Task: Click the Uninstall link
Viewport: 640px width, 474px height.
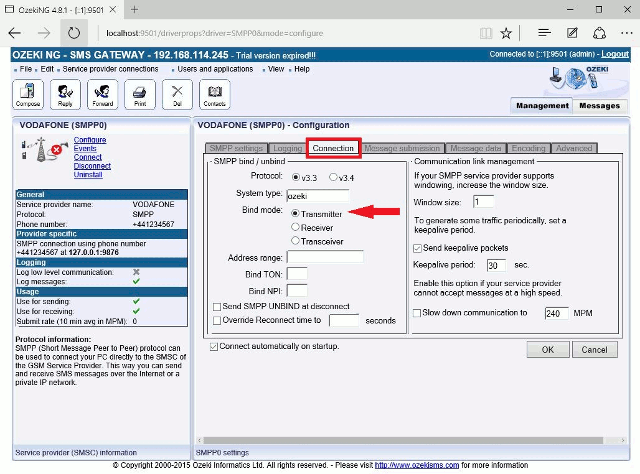Action: click(x=88, y=175)
